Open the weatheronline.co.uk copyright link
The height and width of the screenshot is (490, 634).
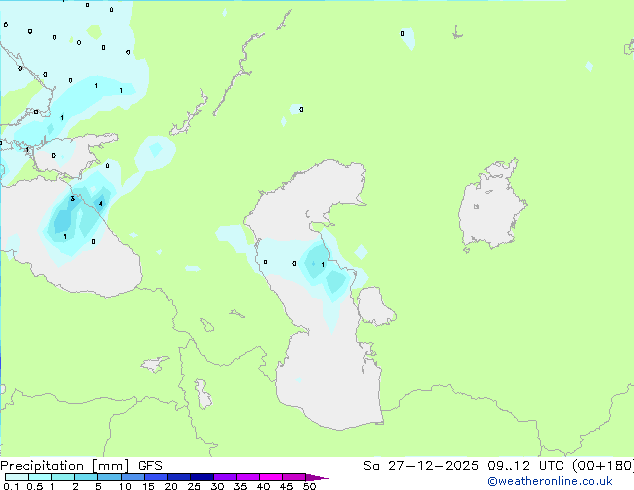549,481
